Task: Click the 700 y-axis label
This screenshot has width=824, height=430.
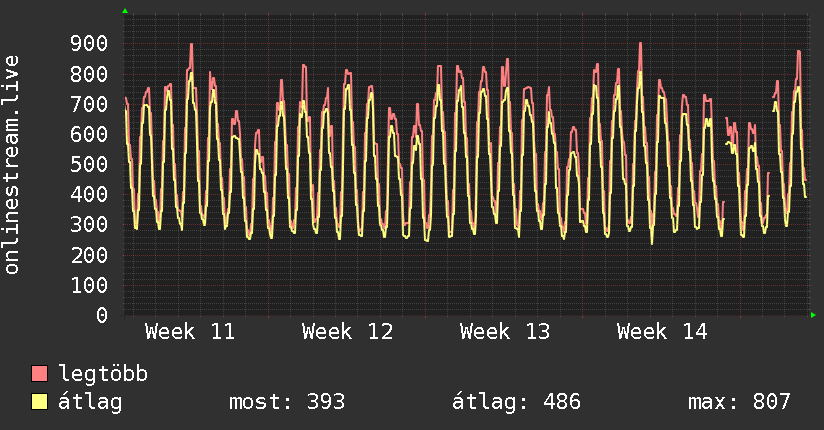Action: pyautogui.click(x=89, y=104)
